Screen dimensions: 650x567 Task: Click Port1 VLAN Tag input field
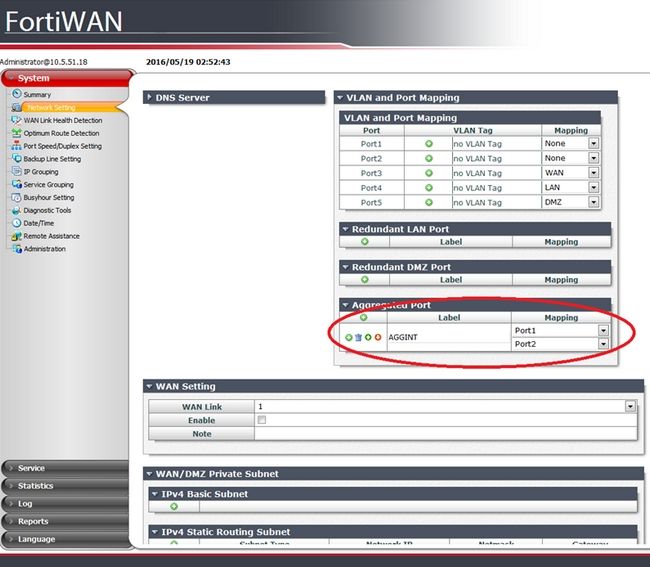pyautogui.click(x=497, y=144)
